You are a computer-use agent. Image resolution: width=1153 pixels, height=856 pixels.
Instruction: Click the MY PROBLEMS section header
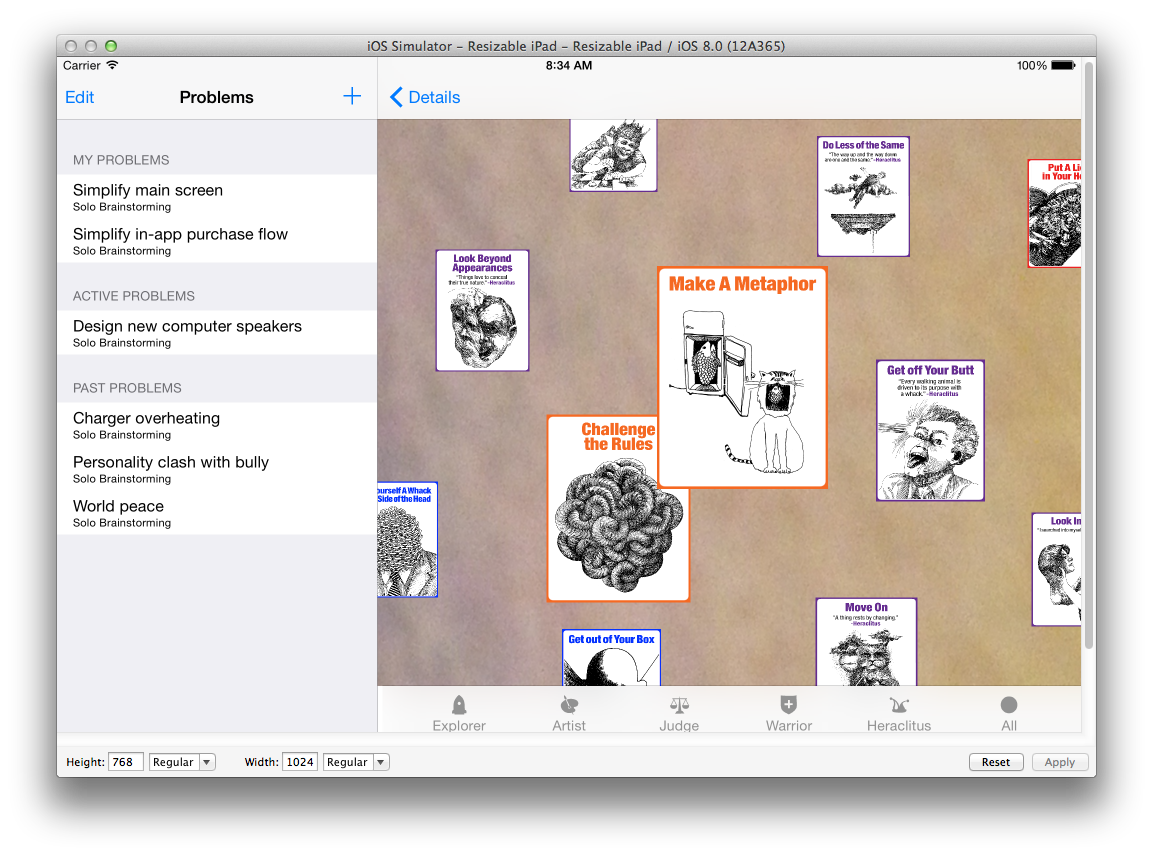point(121,160)
